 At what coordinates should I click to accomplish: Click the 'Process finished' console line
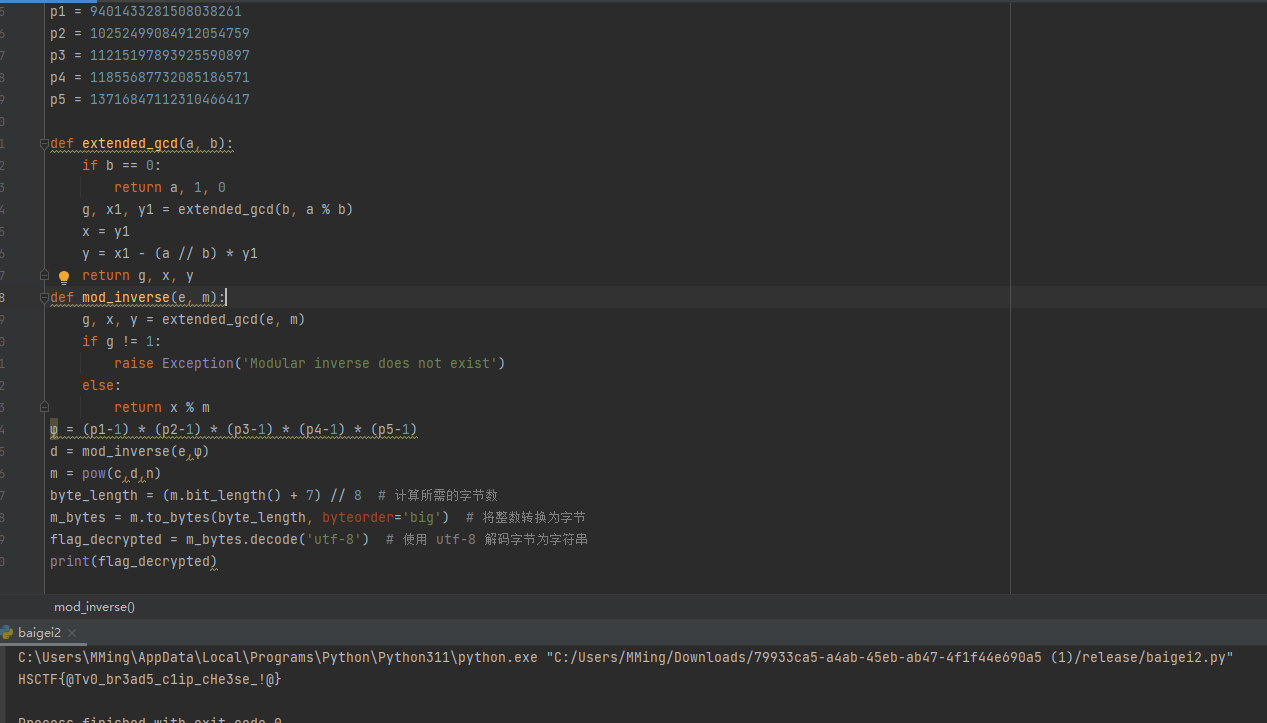150,720
